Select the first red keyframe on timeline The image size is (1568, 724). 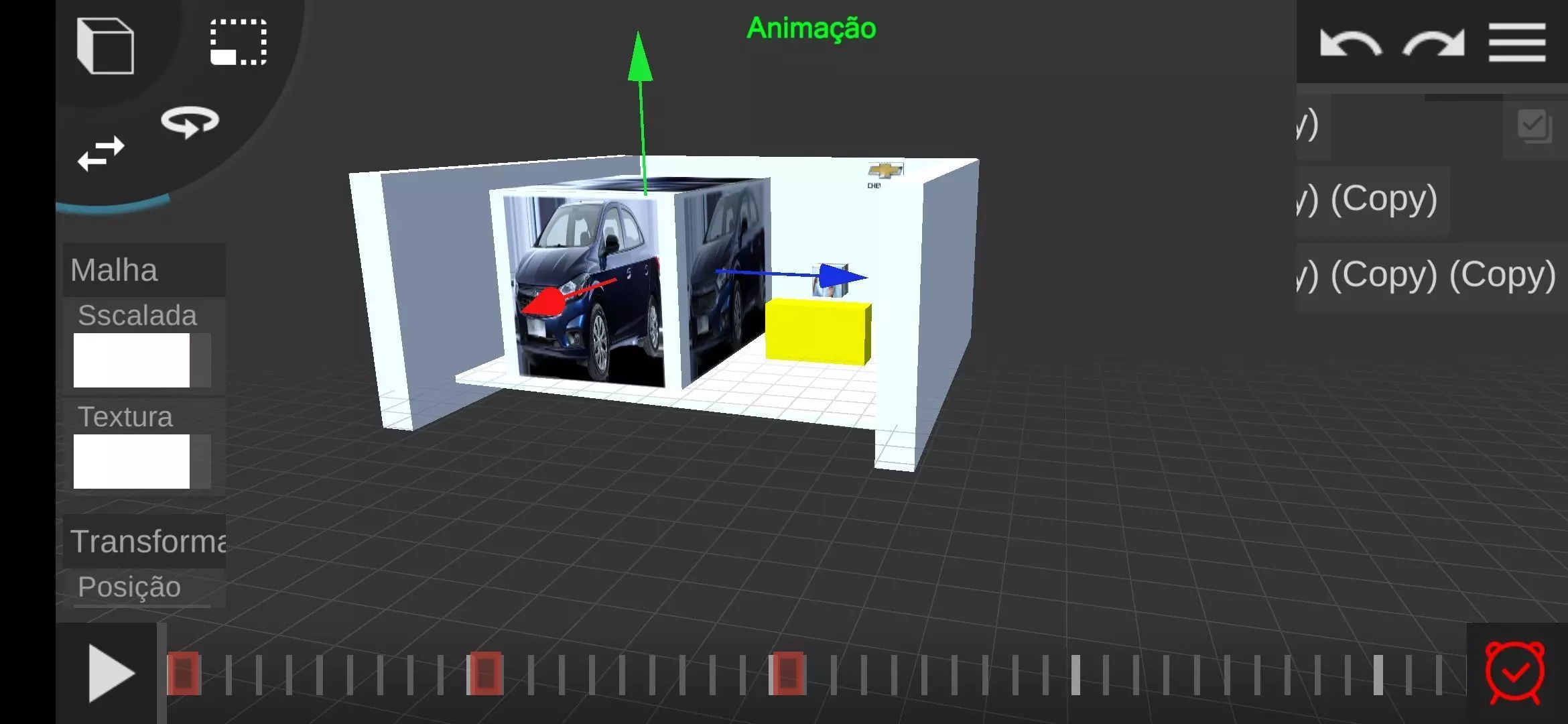click(x=183, y=674)
